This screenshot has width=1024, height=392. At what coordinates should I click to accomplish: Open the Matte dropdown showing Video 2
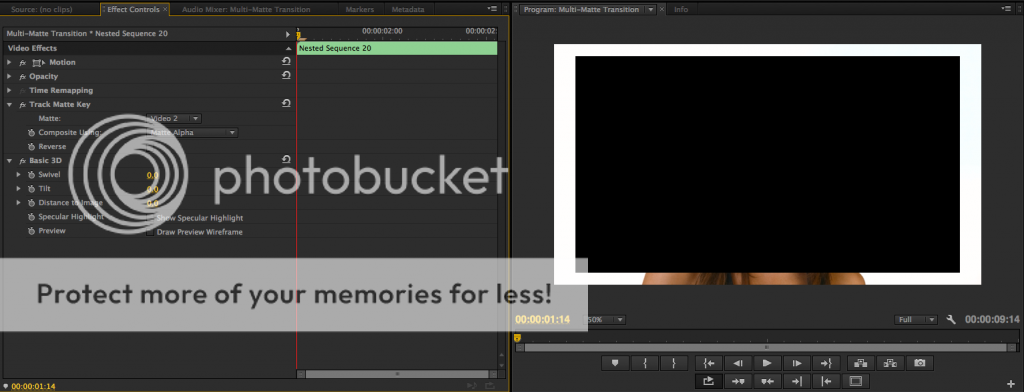[x=174, y=118]
